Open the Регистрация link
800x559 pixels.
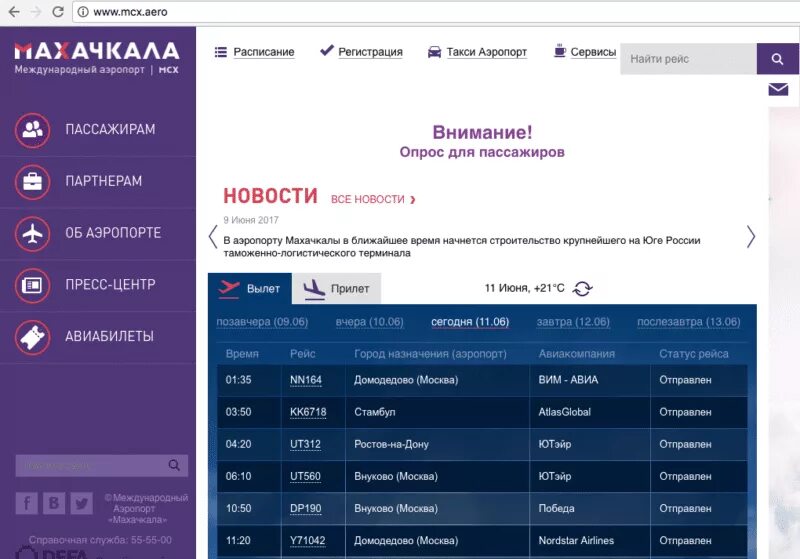pos(370,52)
